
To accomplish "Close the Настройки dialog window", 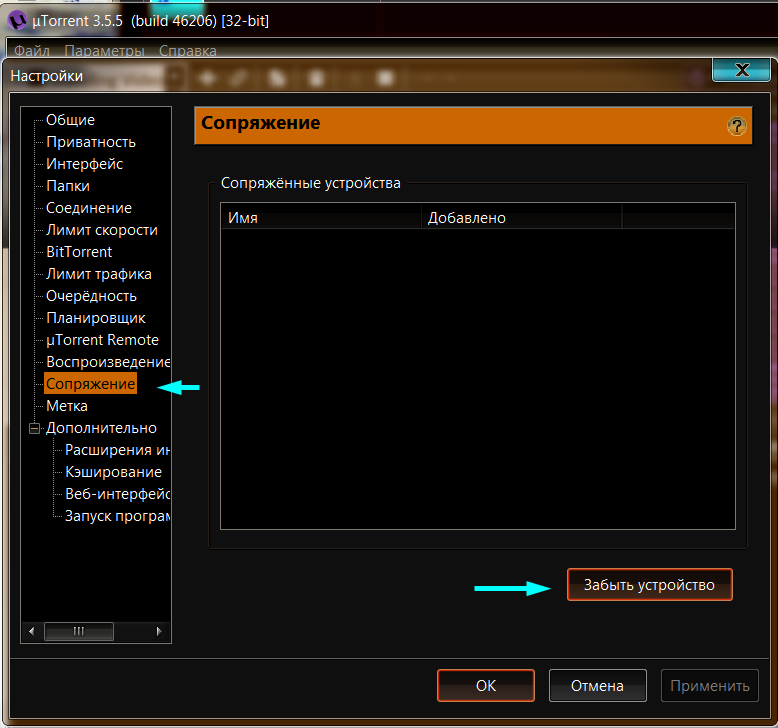I will (741, 70).
